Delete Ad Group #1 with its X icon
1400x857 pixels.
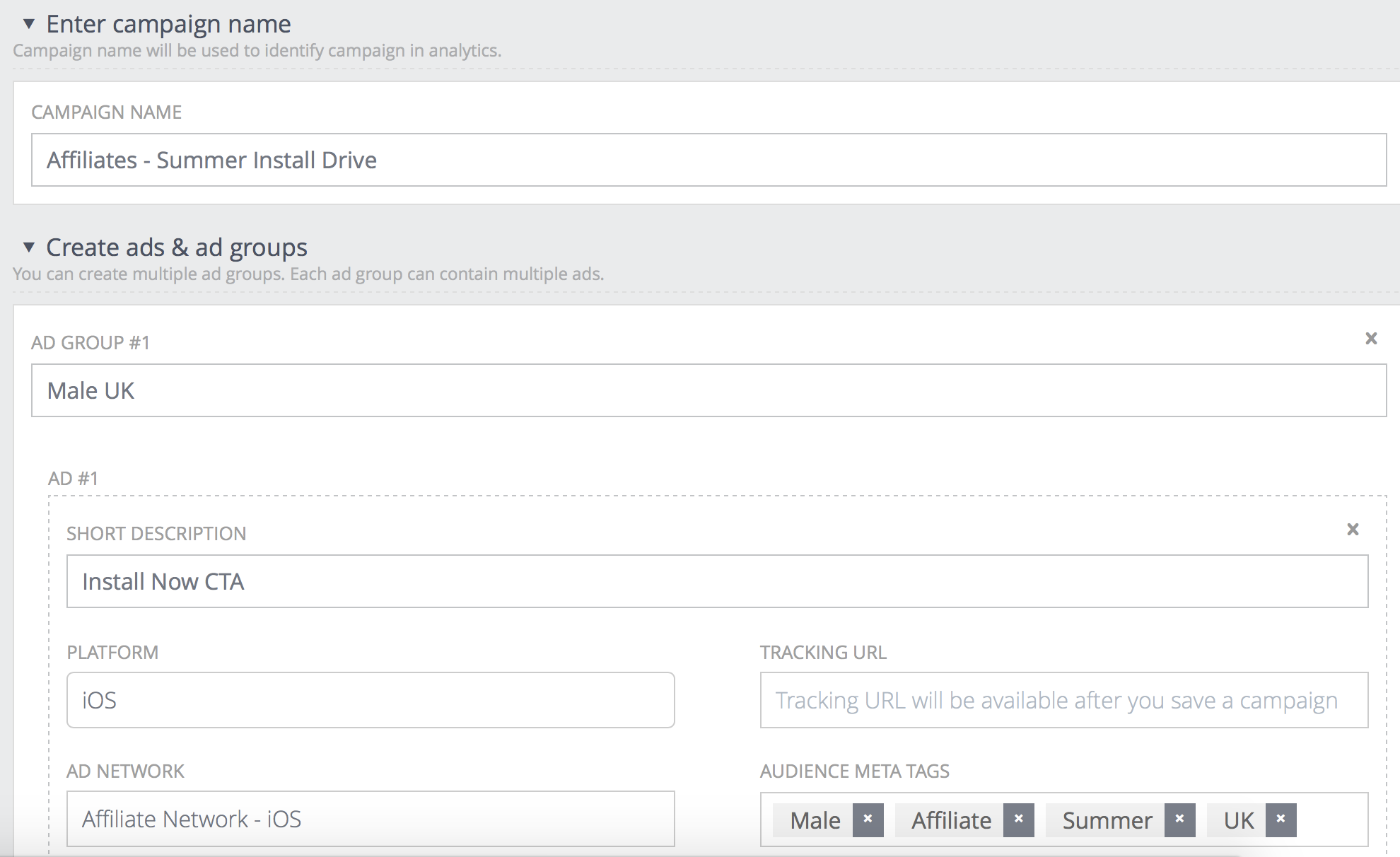[x=1371, y=339]
